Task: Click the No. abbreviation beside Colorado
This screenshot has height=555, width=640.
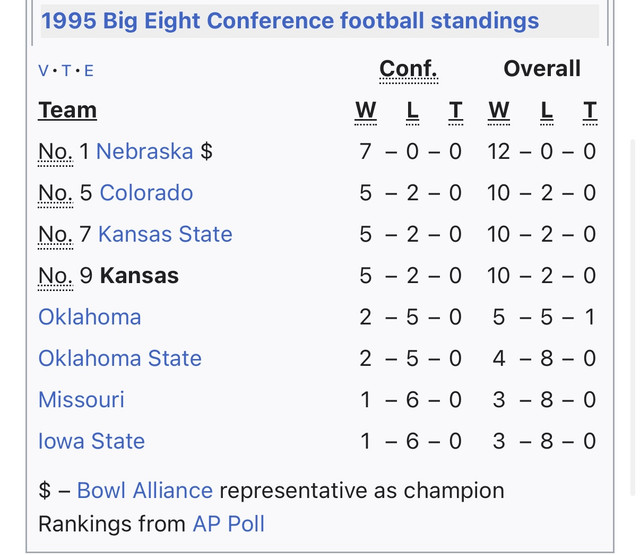Action: (x=54, y=193)
